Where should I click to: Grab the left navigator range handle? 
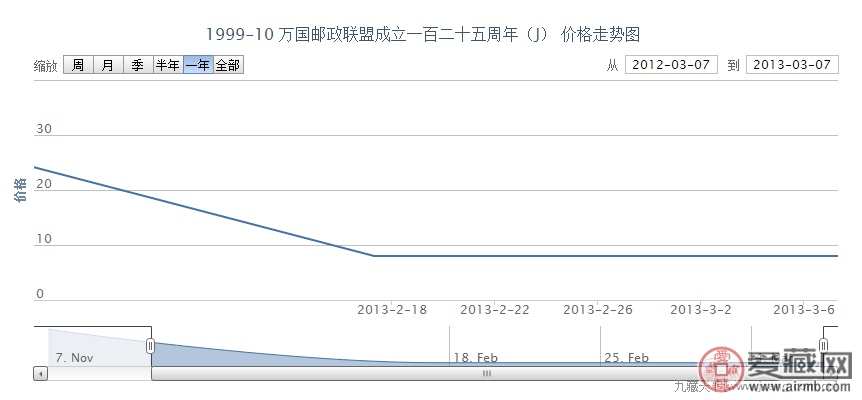click(151, 346)
